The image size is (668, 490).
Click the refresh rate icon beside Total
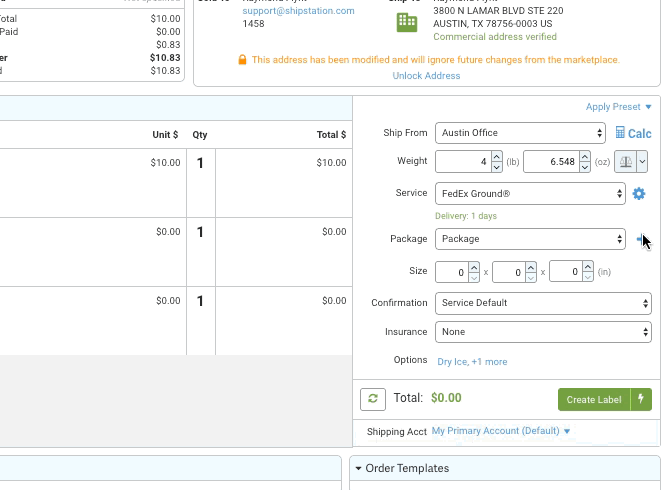tap(373, 399)
